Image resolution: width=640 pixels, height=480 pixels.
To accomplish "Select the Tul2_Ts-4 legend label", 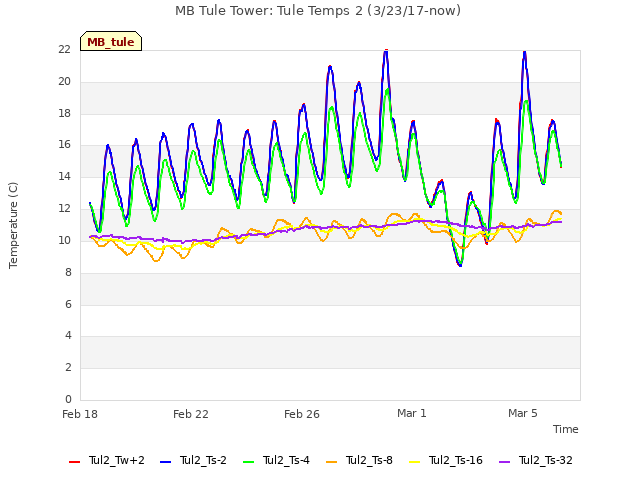I will pyautogui.click(x=286, y=460).
